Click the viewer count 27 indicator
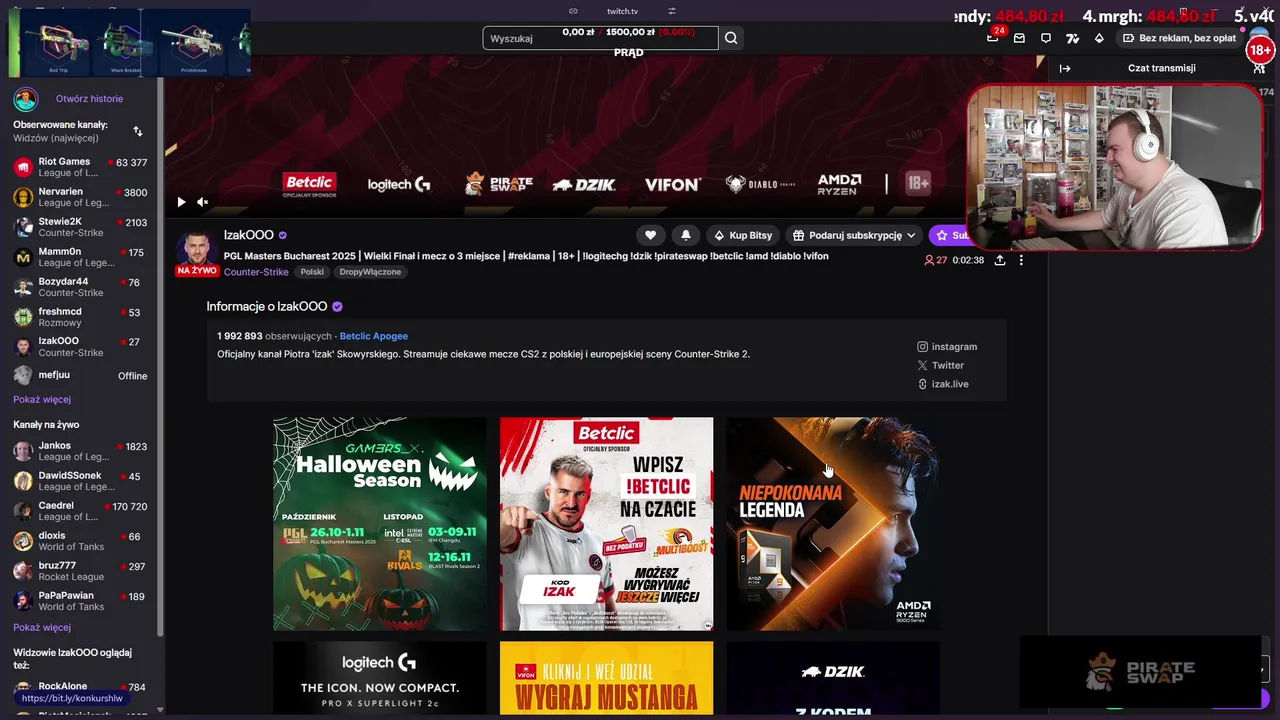 coord(936,260)
